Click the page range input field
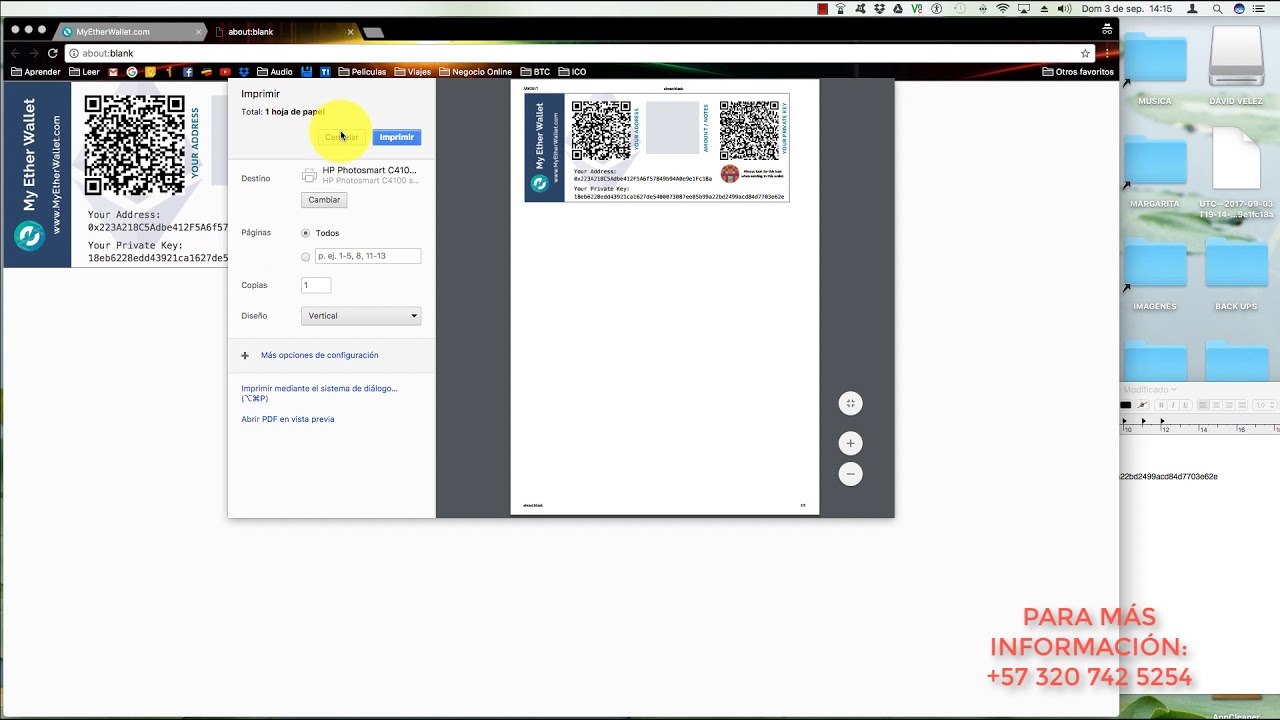The height and width of the screenshot is (720, 1280). (368, 256)
